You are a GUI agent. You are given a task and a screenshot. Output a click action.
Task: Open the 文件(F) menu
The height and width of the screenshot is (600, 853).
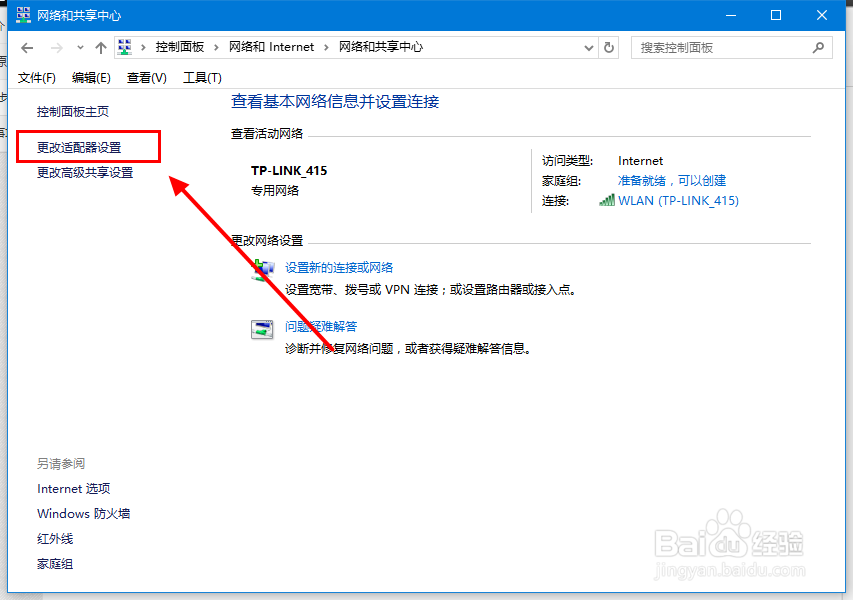click(x=36, y=78)
